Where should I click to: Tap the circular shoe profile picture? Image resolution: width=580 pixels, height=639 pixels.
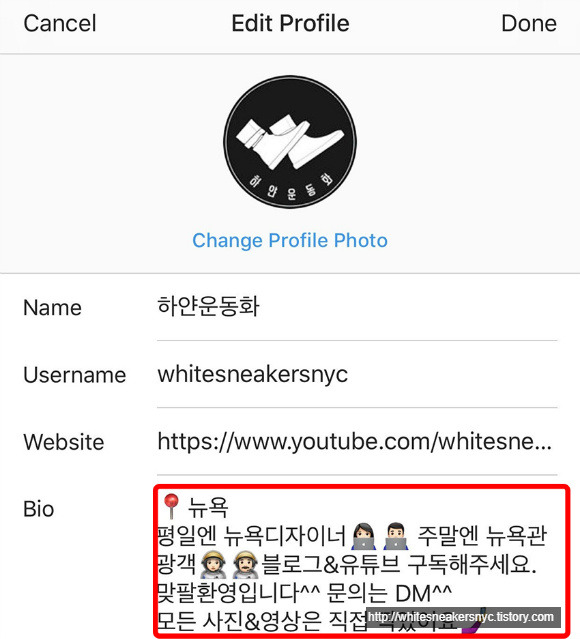pos(290,141)
